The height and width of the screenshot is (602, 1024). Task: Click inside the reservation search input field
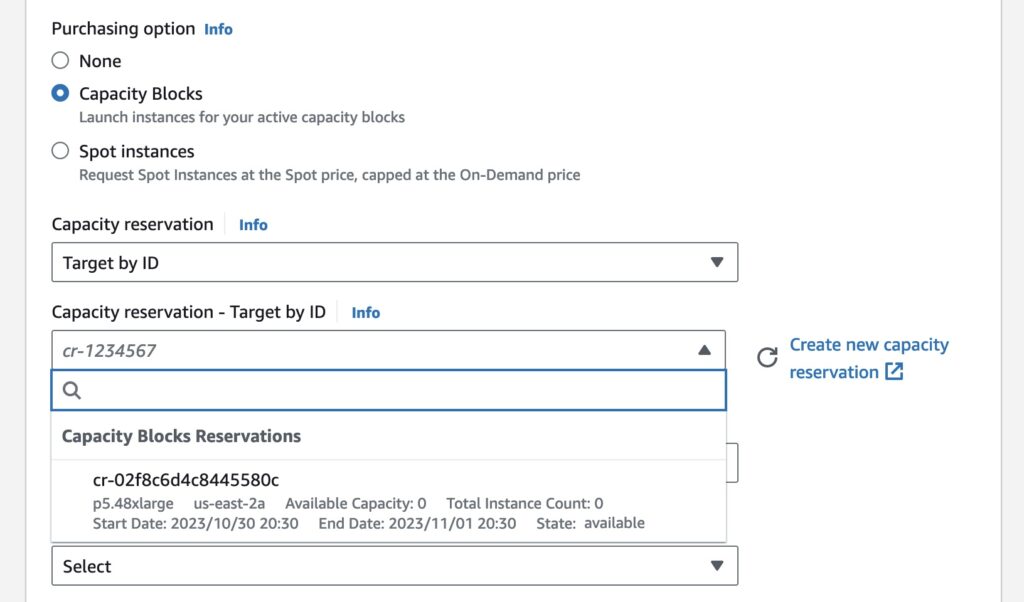point(390,390)
